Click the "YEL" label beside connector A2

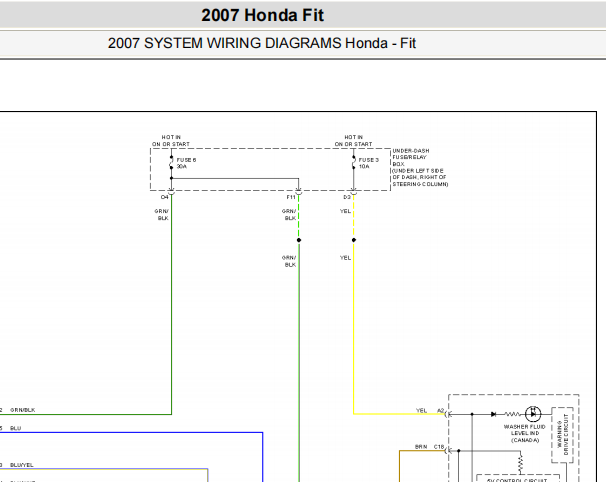tap(421, 410)
